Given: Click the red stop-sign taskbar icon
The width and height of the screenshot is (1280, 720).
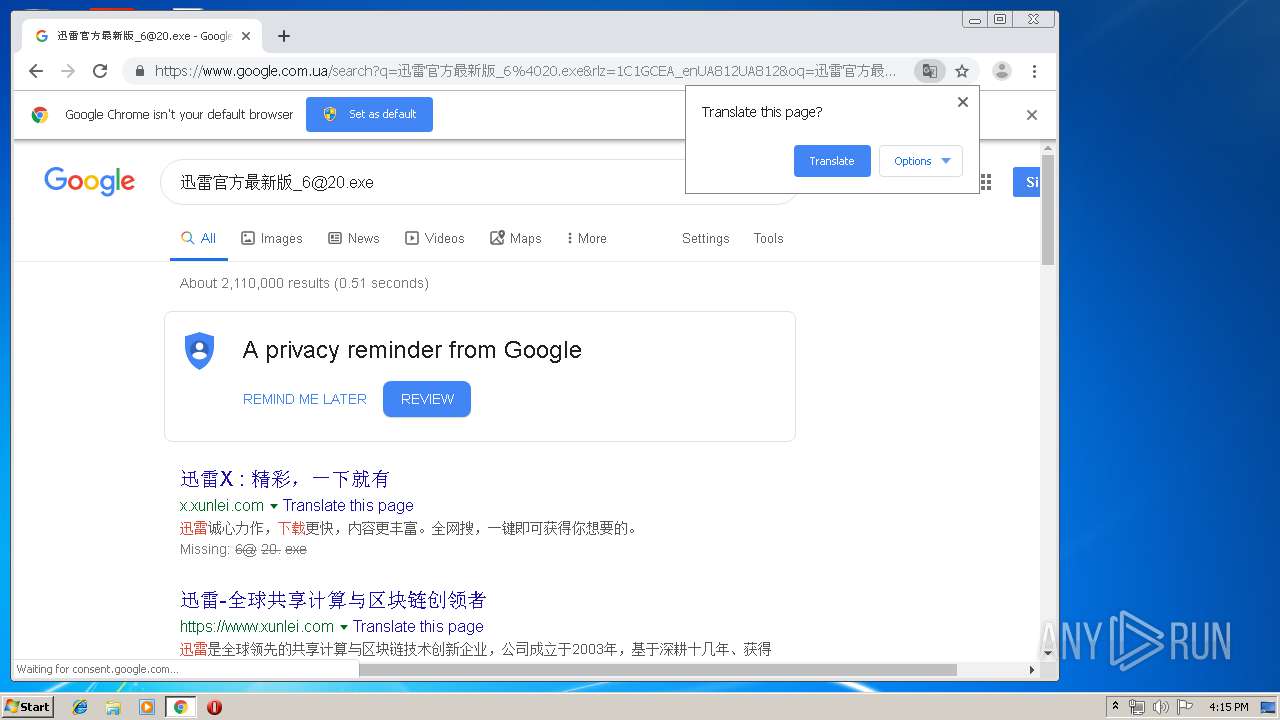Looking at the screenshot, I should [x=214, y=707].
